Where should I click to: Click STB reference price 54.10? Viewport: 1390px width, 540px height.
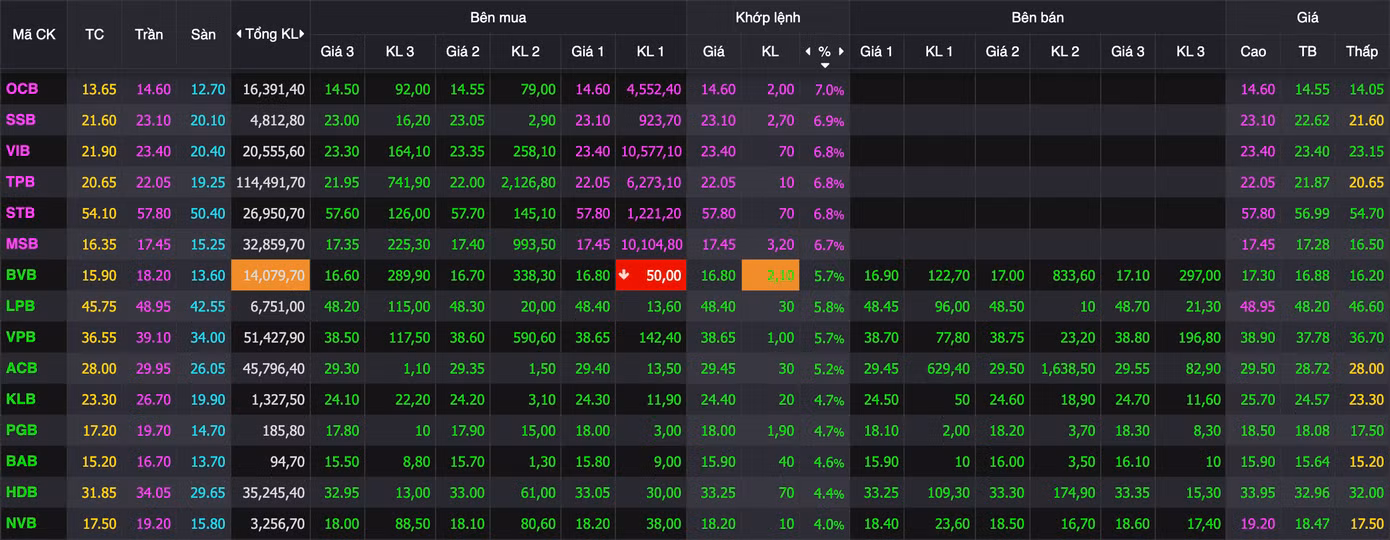pyautogui.click(x=100, y=213)
